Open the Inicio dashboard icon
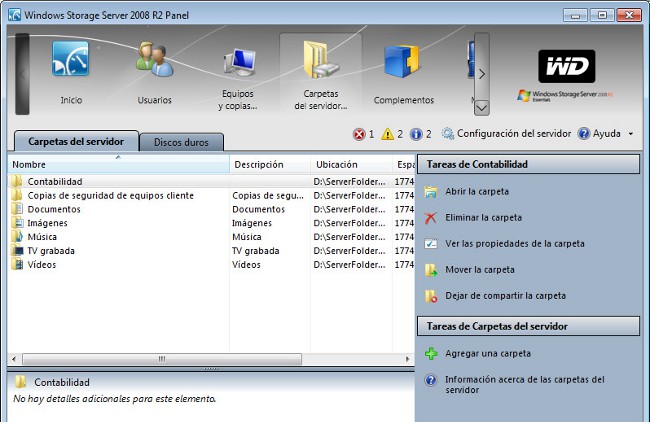Viewport: 650px width, 422px height. tap(70, 58)
